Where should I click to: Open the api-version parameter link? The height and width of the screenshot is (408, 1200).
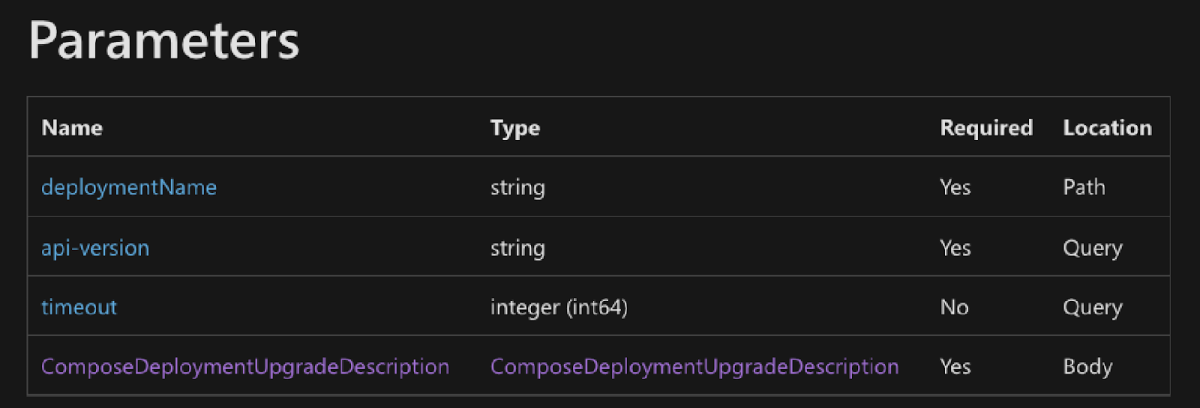point(95,247)
